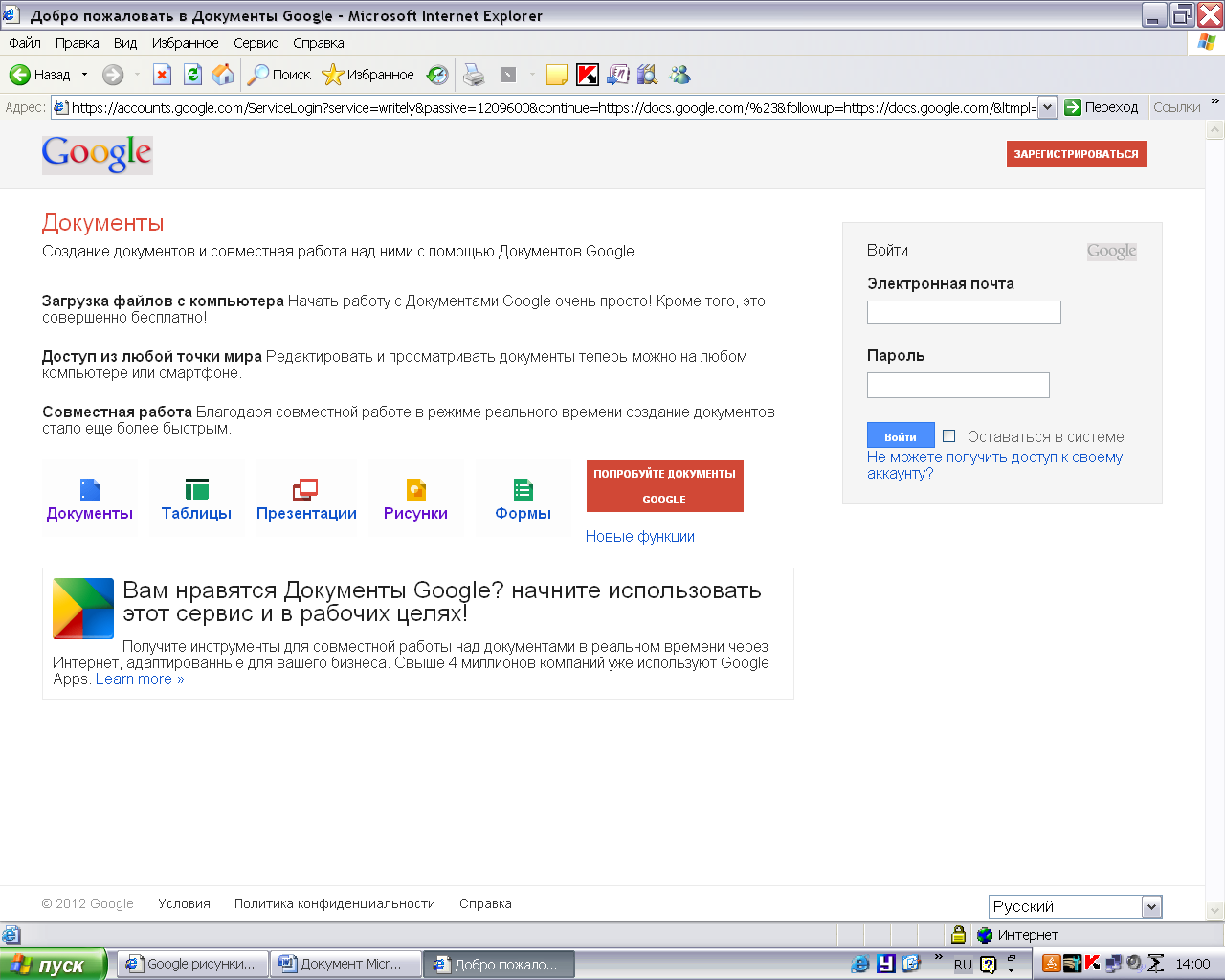Expand the Ссылки toolbar chevron
Screen dimensions: 1225x980
point(1215,101)
